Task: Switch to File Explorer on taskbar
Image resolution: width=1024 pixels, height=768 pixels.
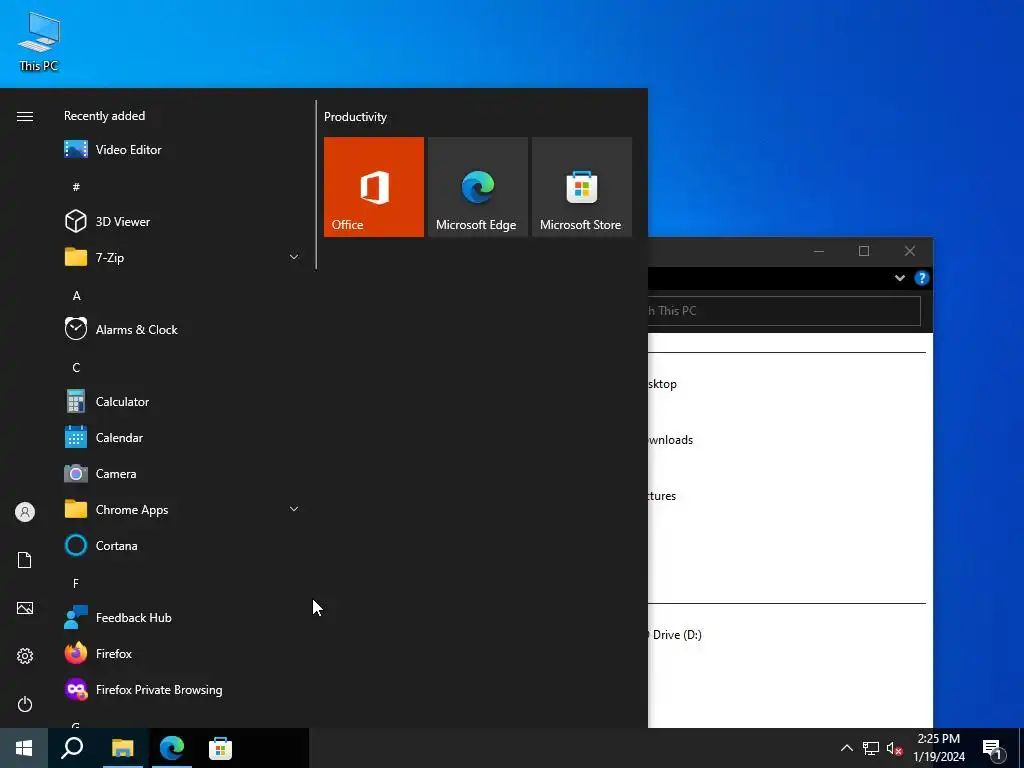Action: 122,748
